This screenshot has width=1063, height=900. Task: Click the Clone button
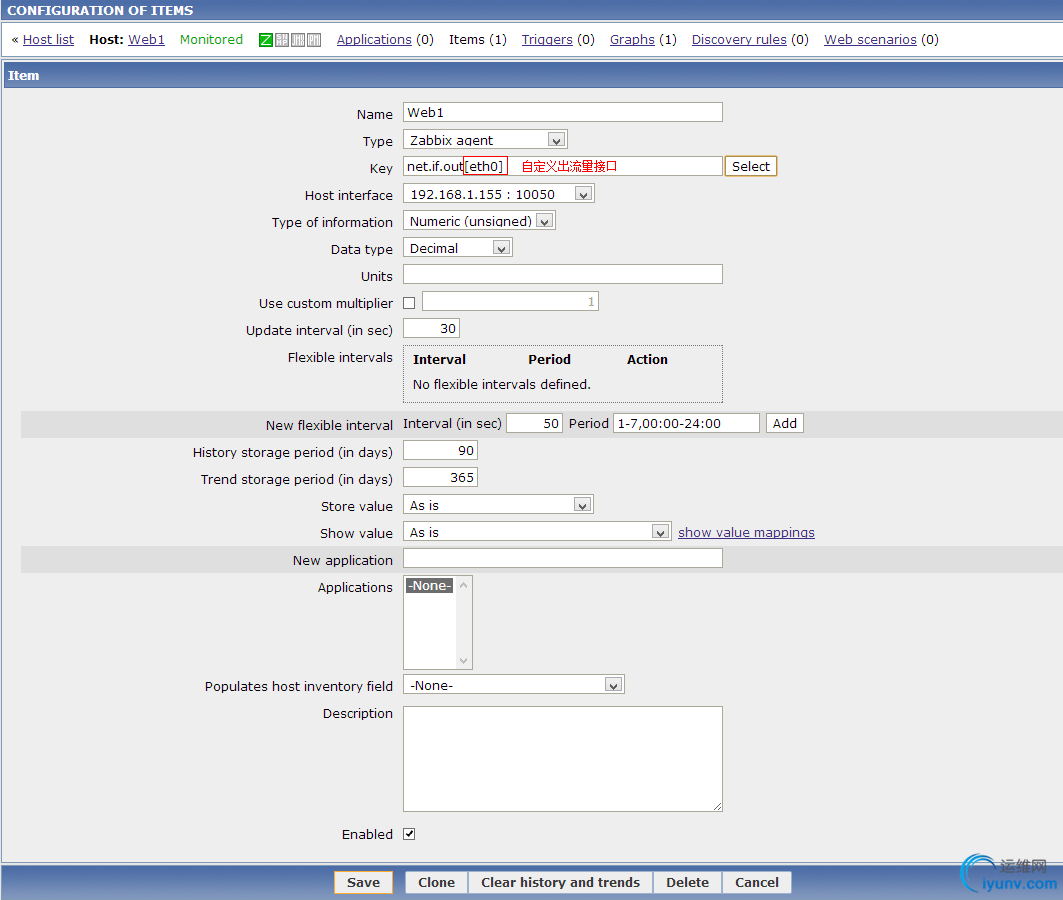(x=437, y=882)
